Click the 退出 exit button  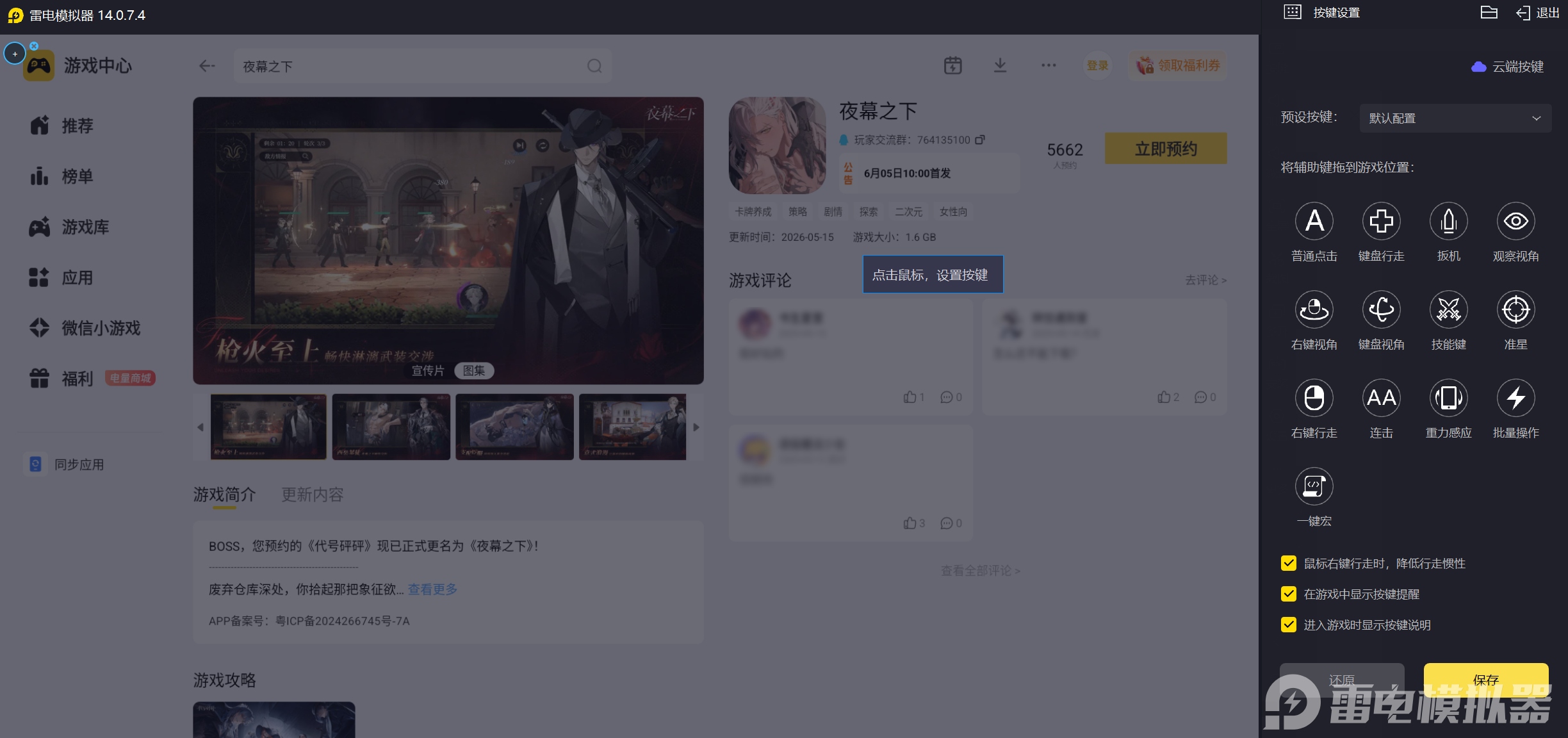[1537, 13]
